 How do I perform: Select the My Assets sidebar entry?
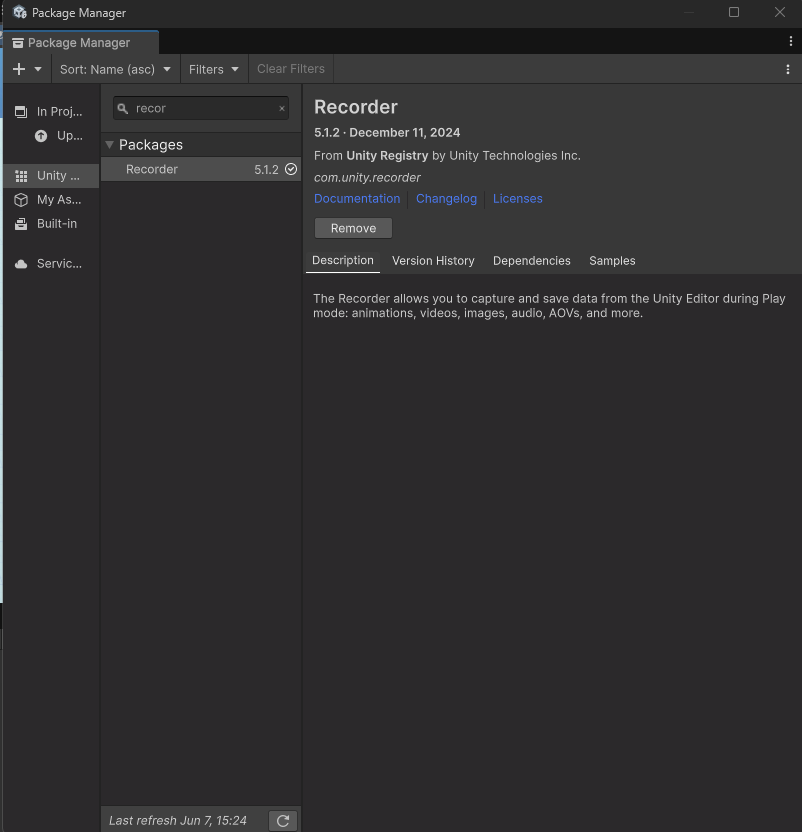tap(51, 200)
